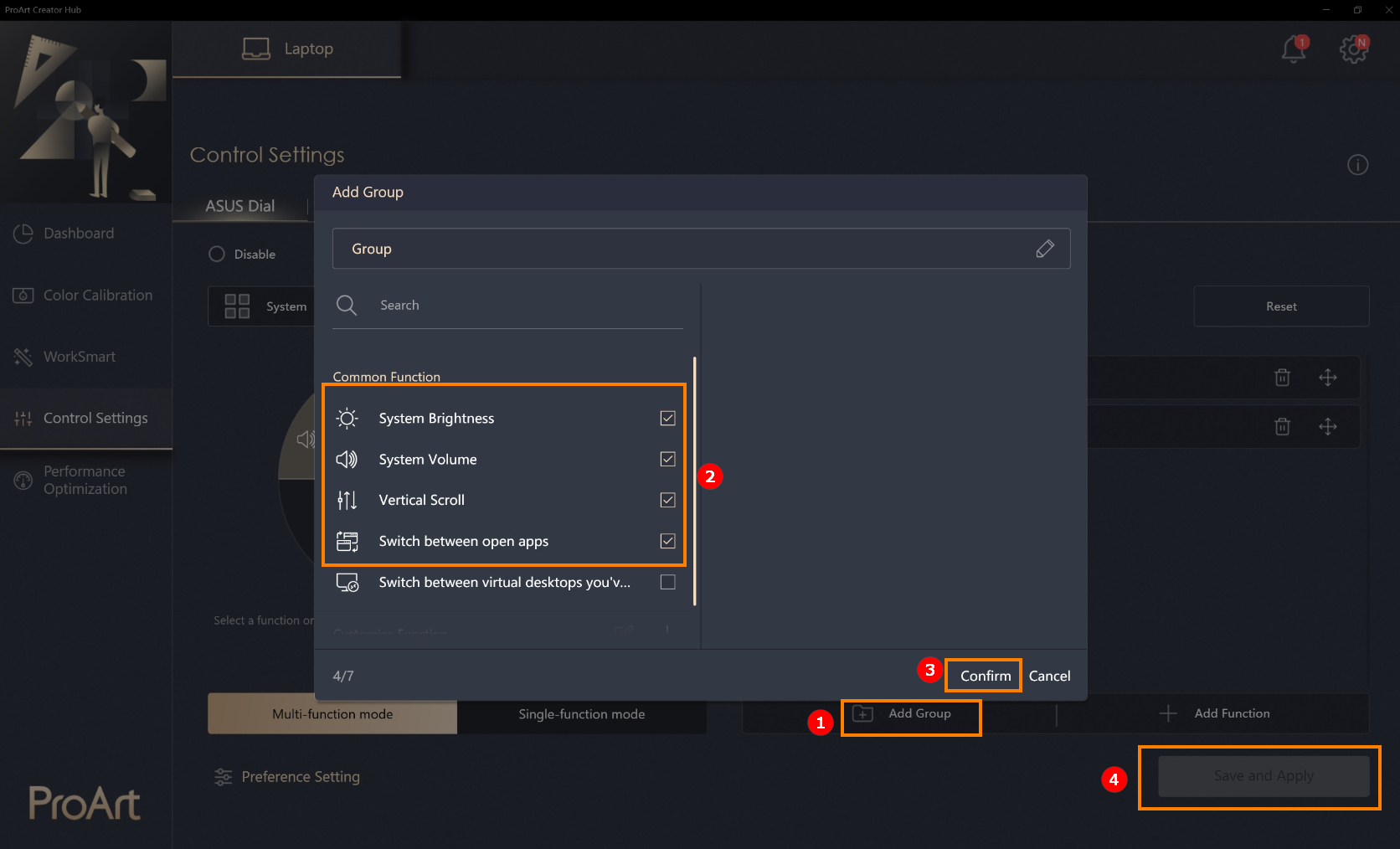Click the Color Calibration sidebar icon
1400x849 pixels.
click(x=23, y=296)
